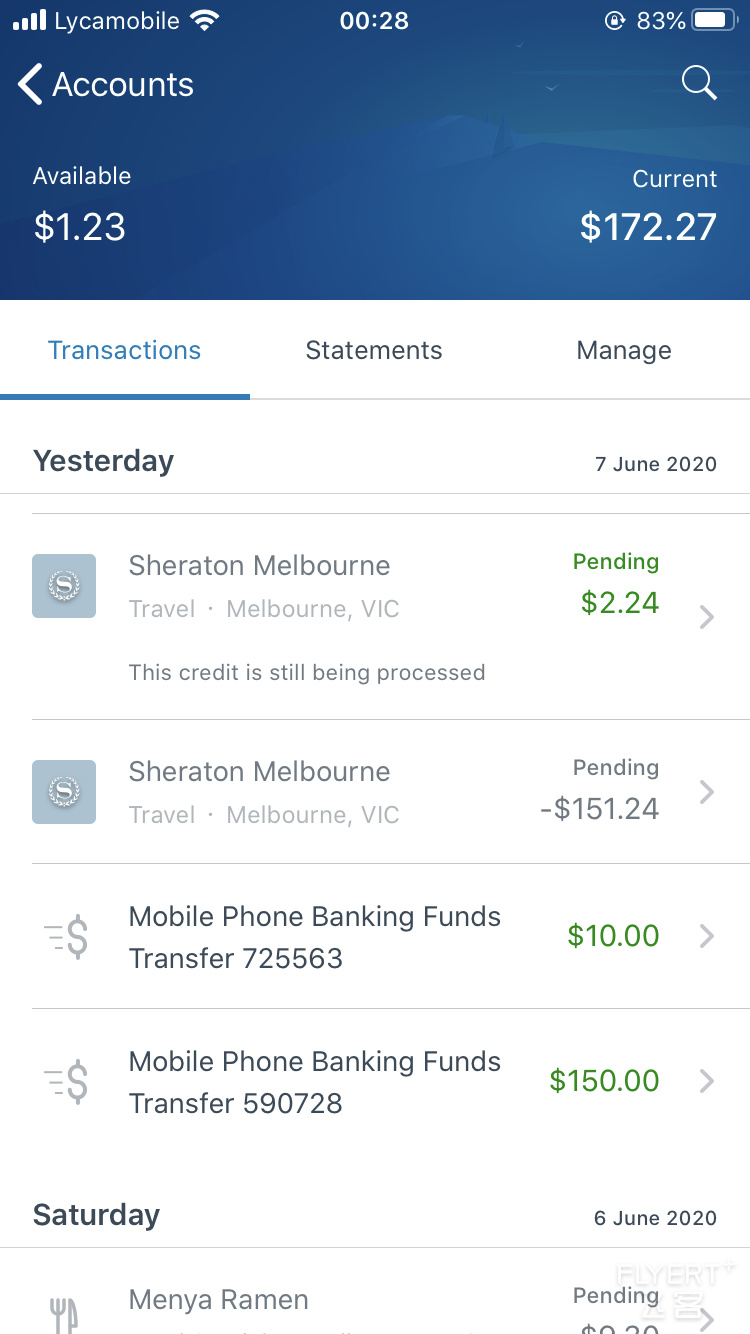The width and height of the screenshot is (750, 1334).
Task: Tap the Wi-Fi icon in the status bar
Action: (x=205, y=20)
